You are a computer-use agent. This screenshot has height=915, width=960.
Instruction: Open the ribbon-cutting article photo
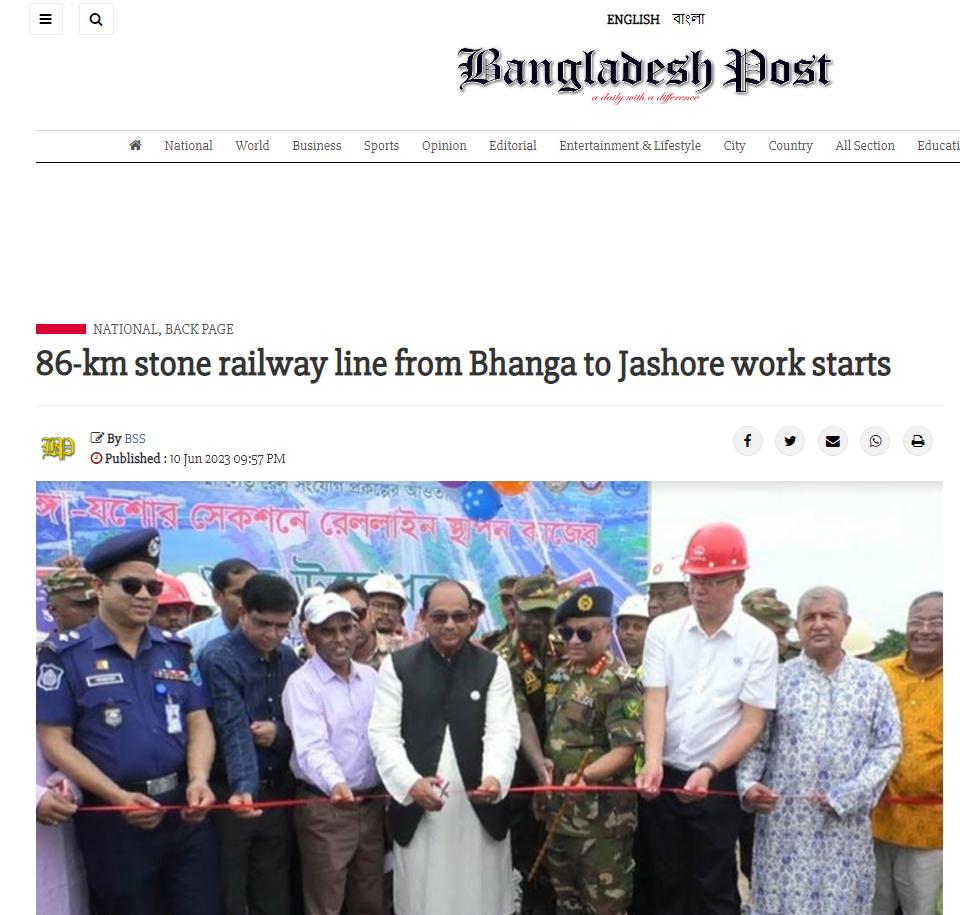489,698
